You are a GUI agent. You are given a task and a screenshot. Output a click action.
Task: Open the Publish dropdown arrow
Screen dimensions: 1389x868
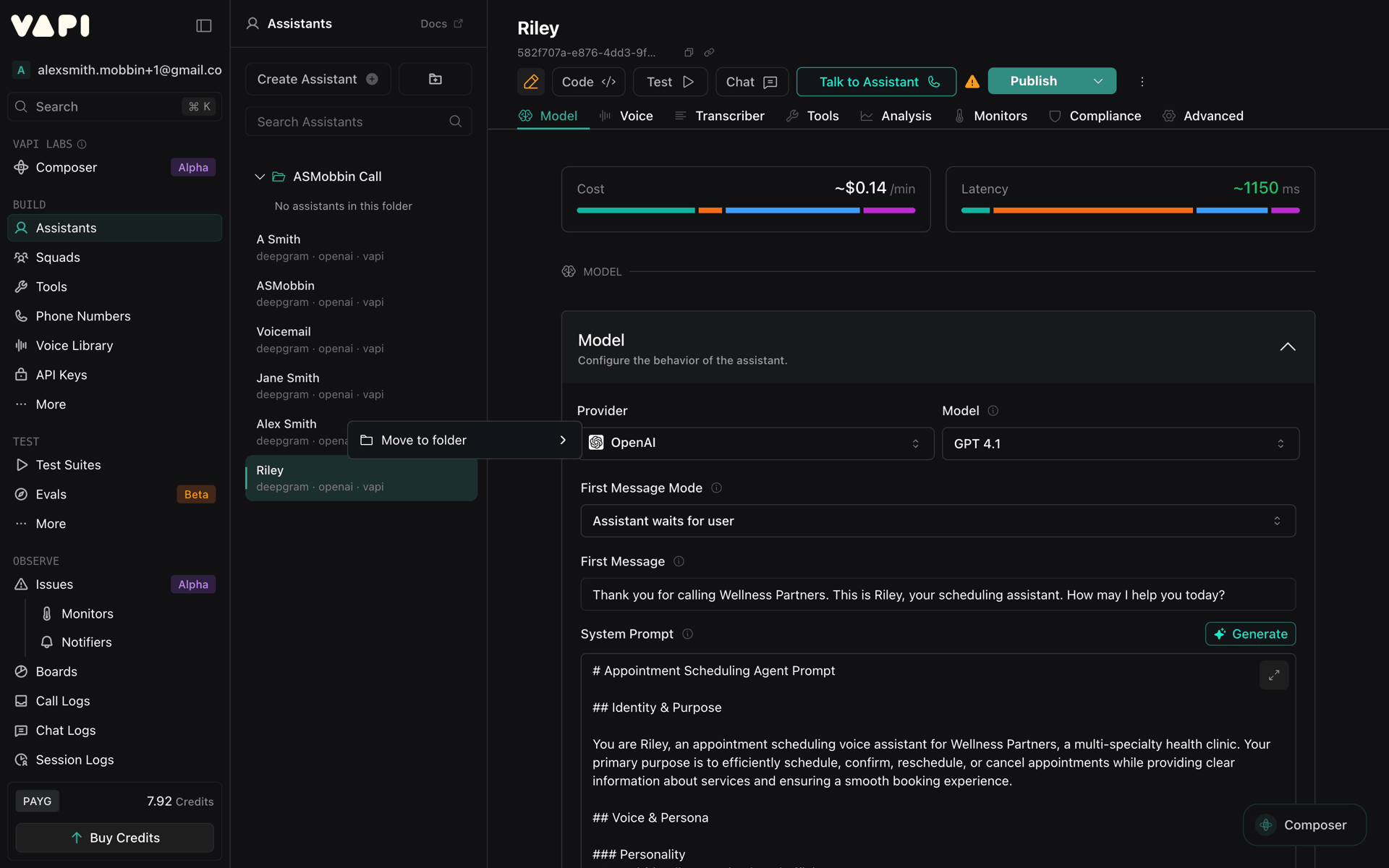click(1098, 81)
